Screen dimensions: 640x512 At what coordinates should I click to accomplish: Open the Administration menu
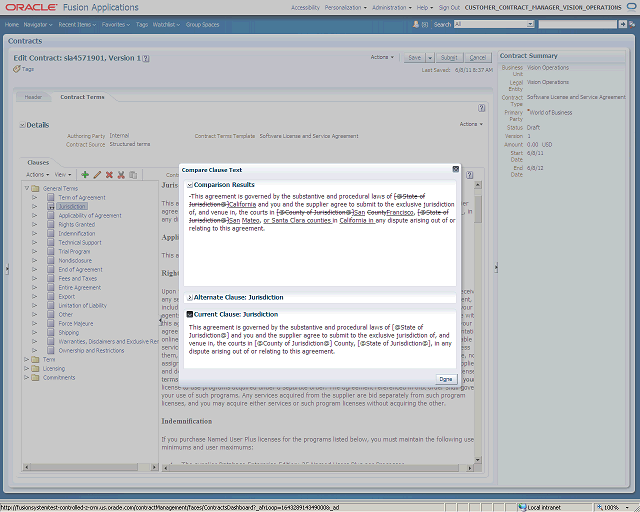[x=391, y=7]
